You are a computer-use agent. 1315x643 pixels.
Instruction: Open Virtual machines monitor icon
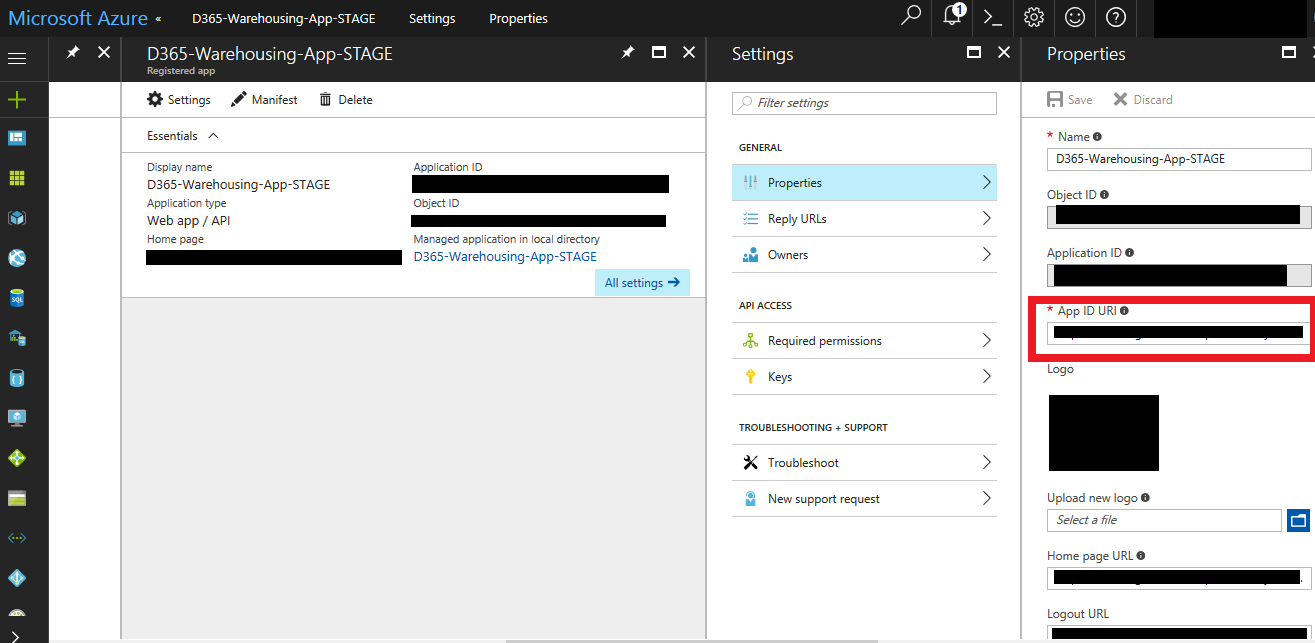(17, 418)
